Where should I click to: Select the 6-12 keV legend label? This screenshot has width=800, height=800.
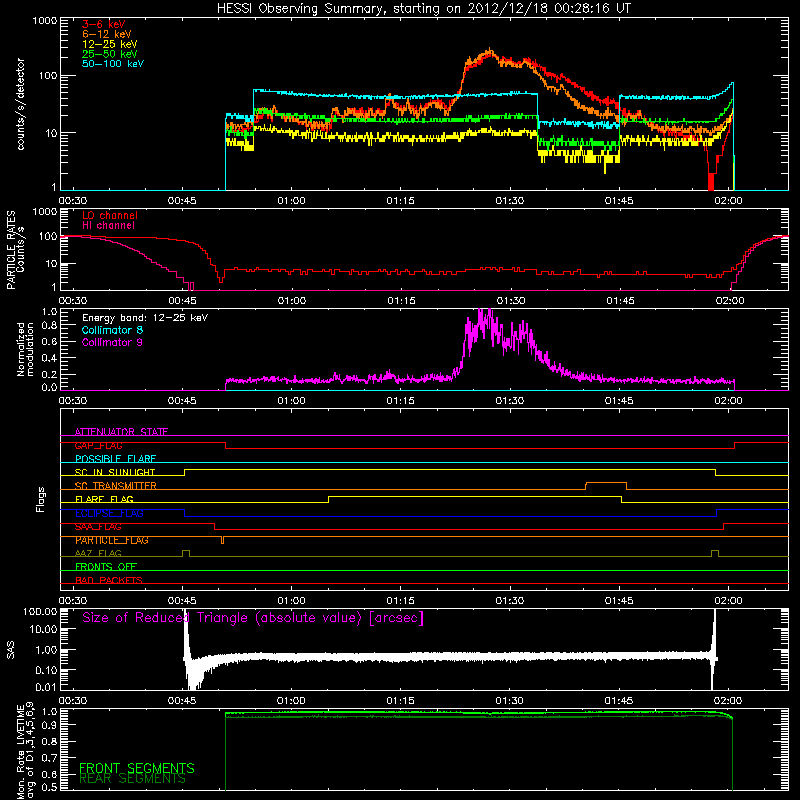click(107, 34)
